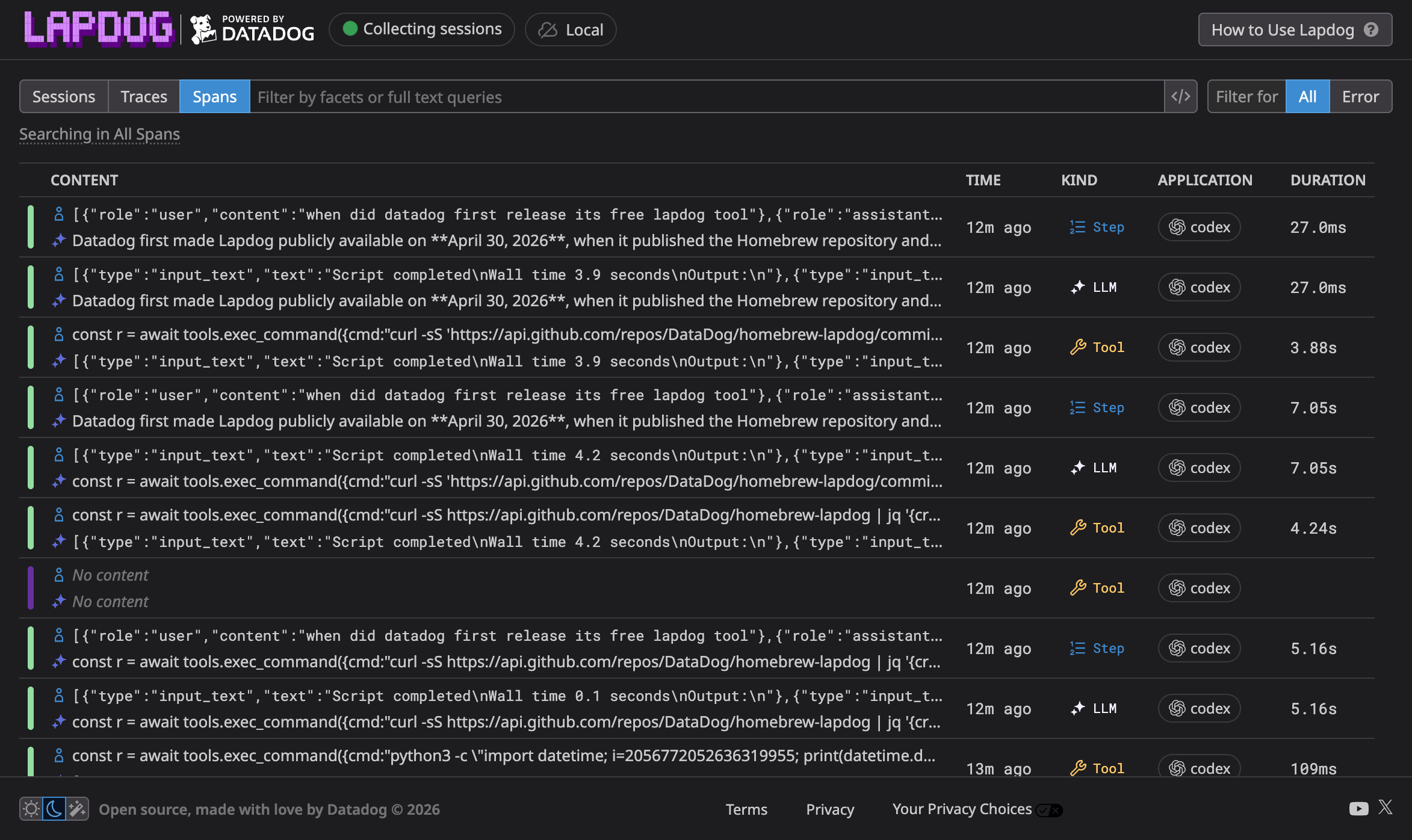
Task: Switch to light theme sun icon
Action: coord(31,809)
